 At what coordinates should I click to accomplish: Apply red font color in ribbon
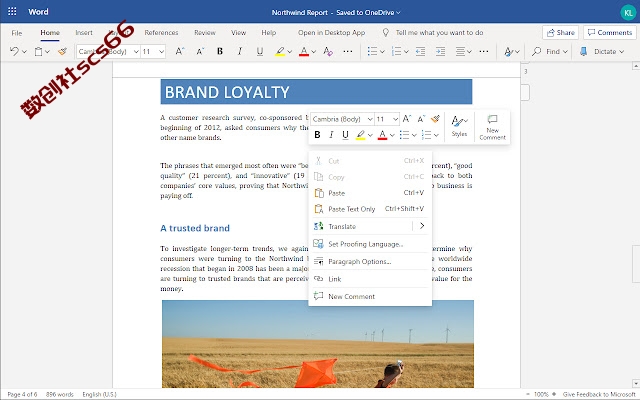coord(304,51)
